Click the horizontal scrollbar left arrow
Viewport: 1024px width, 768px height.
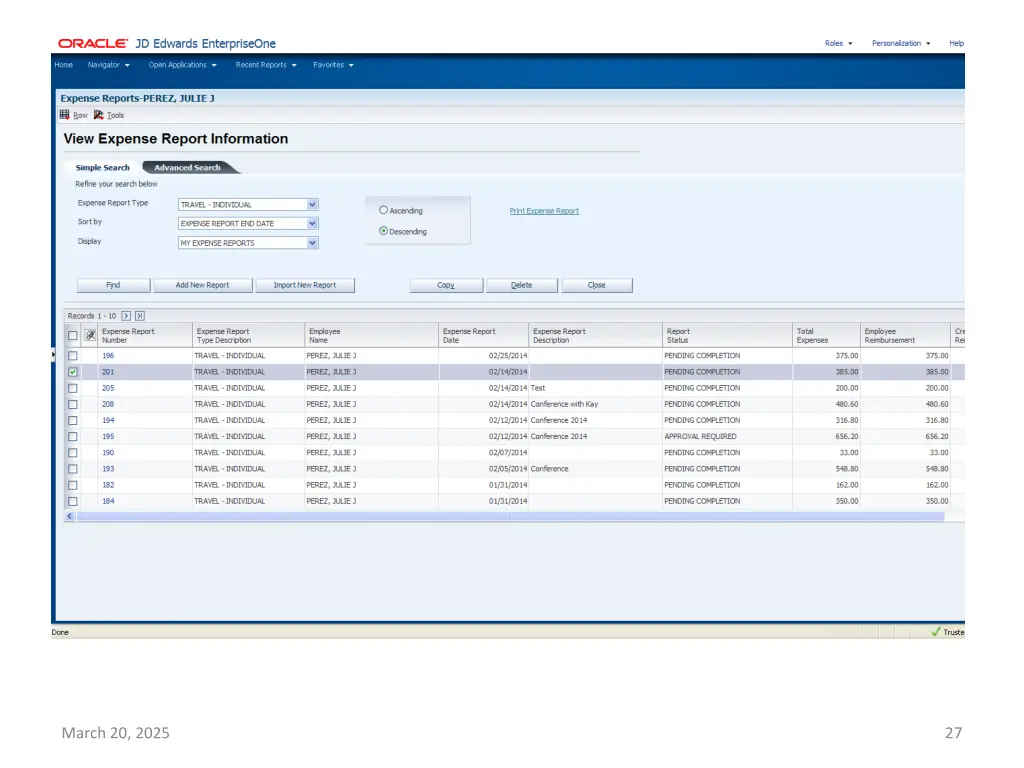pyautogui.click(x=70, y=516)
